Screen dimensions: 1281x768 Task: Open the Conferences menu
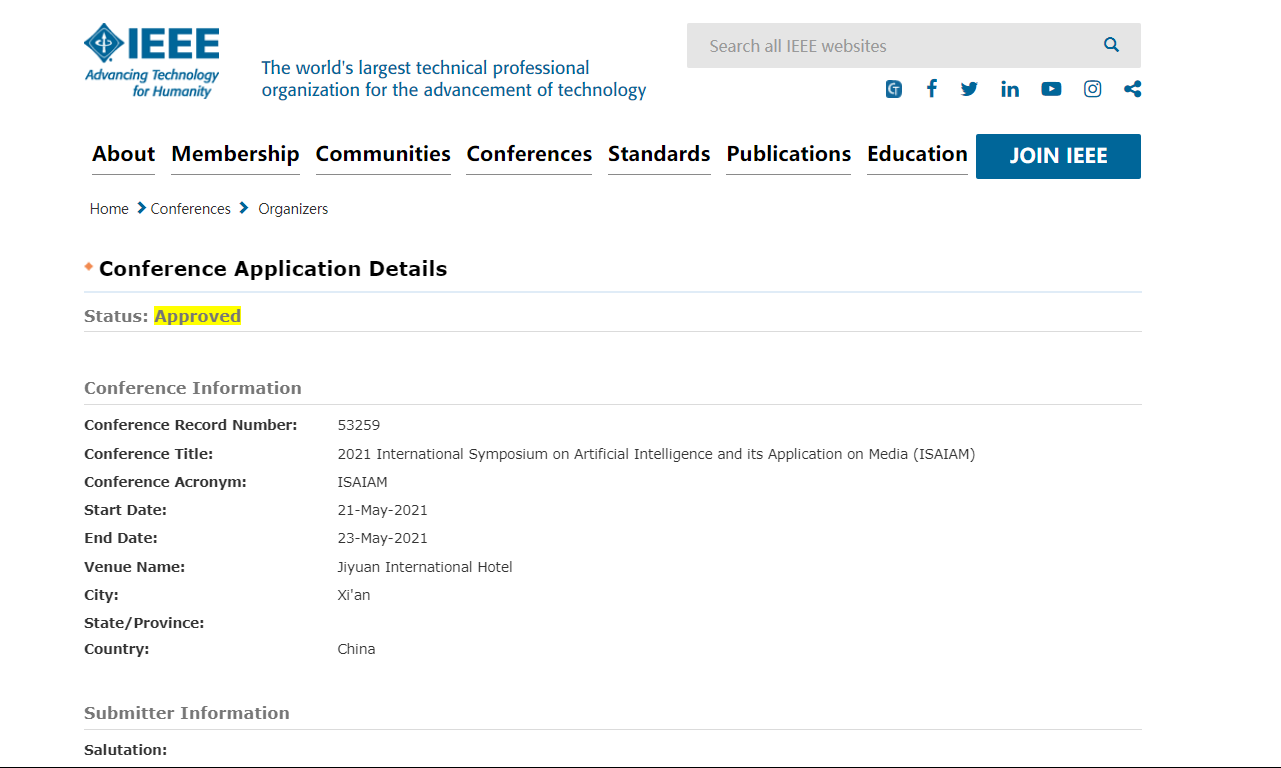pyautogui.click(x=529, y=154)
